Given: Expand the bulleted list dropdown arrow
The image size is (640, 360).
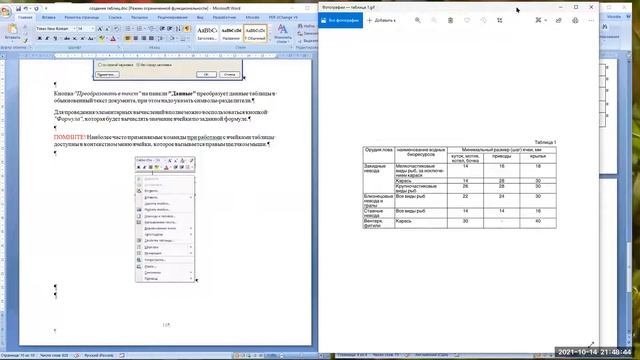Looking at the screenshot, I should click(x=133, y=29).
